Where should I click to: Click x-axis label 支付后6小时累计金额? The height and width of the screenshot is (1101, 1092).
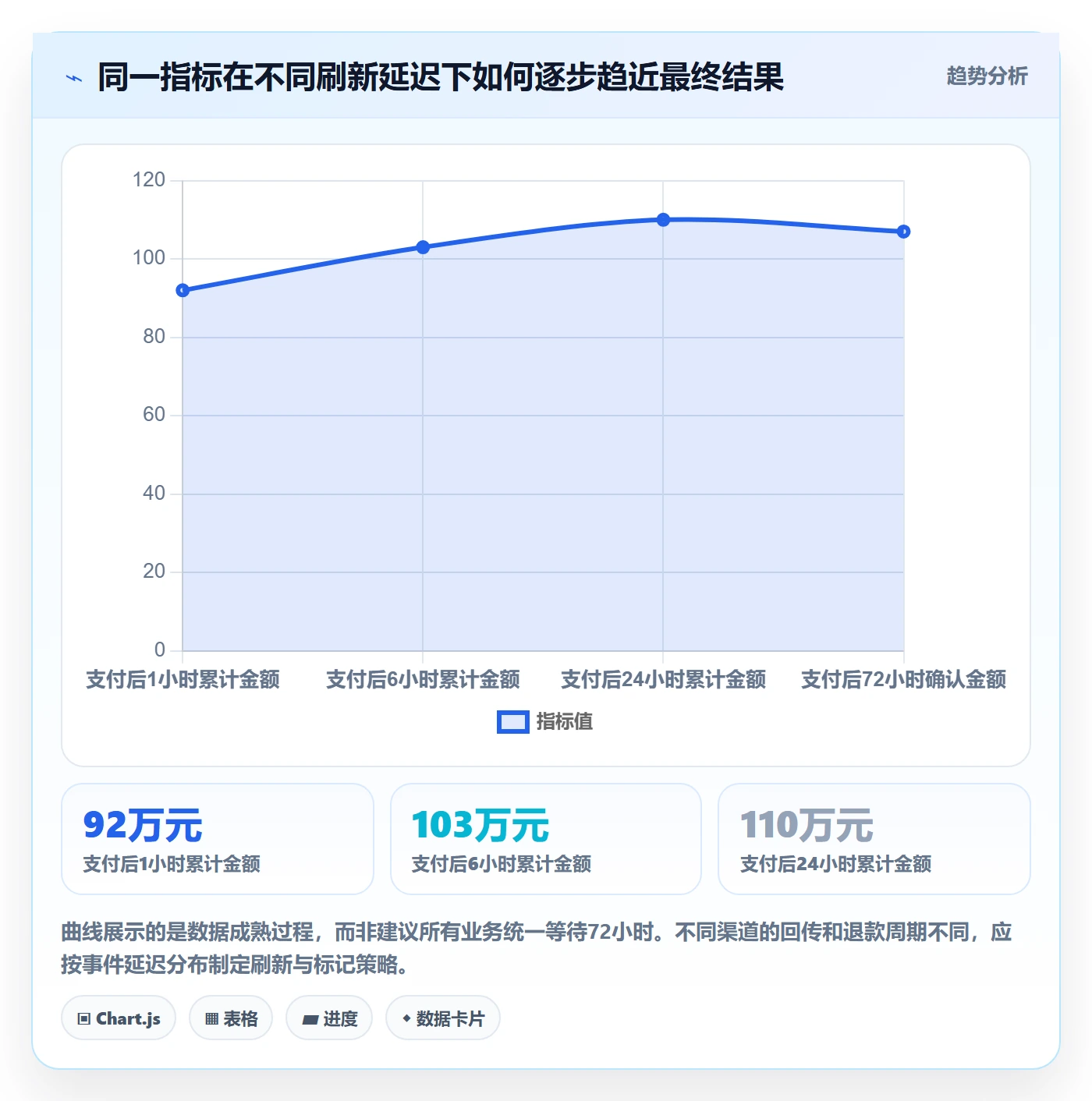coord(423,679)
